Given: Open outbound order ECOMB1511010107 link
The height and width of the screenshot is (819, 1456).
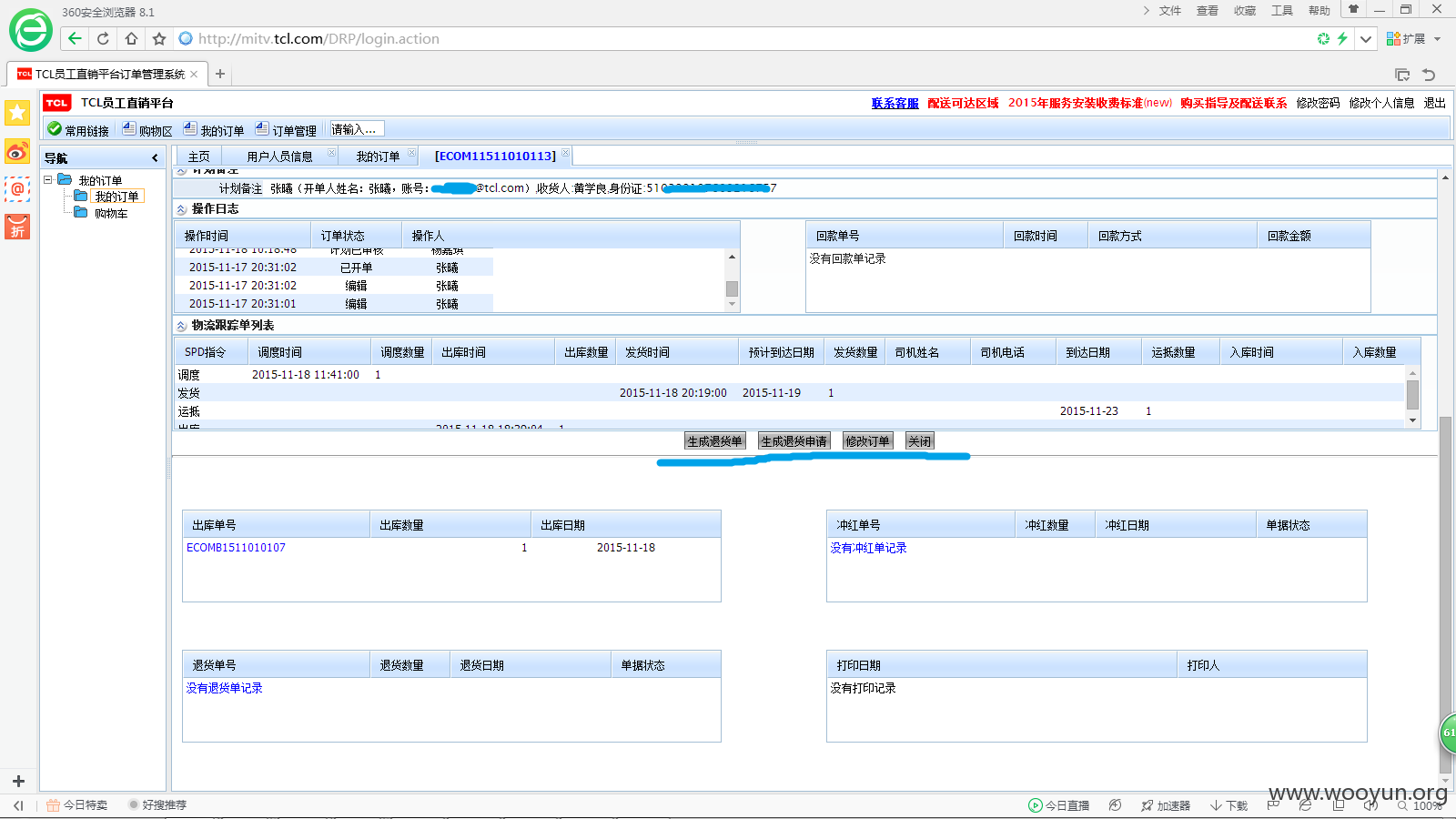Looking at the screenshot, I should [x=236, y=548].
